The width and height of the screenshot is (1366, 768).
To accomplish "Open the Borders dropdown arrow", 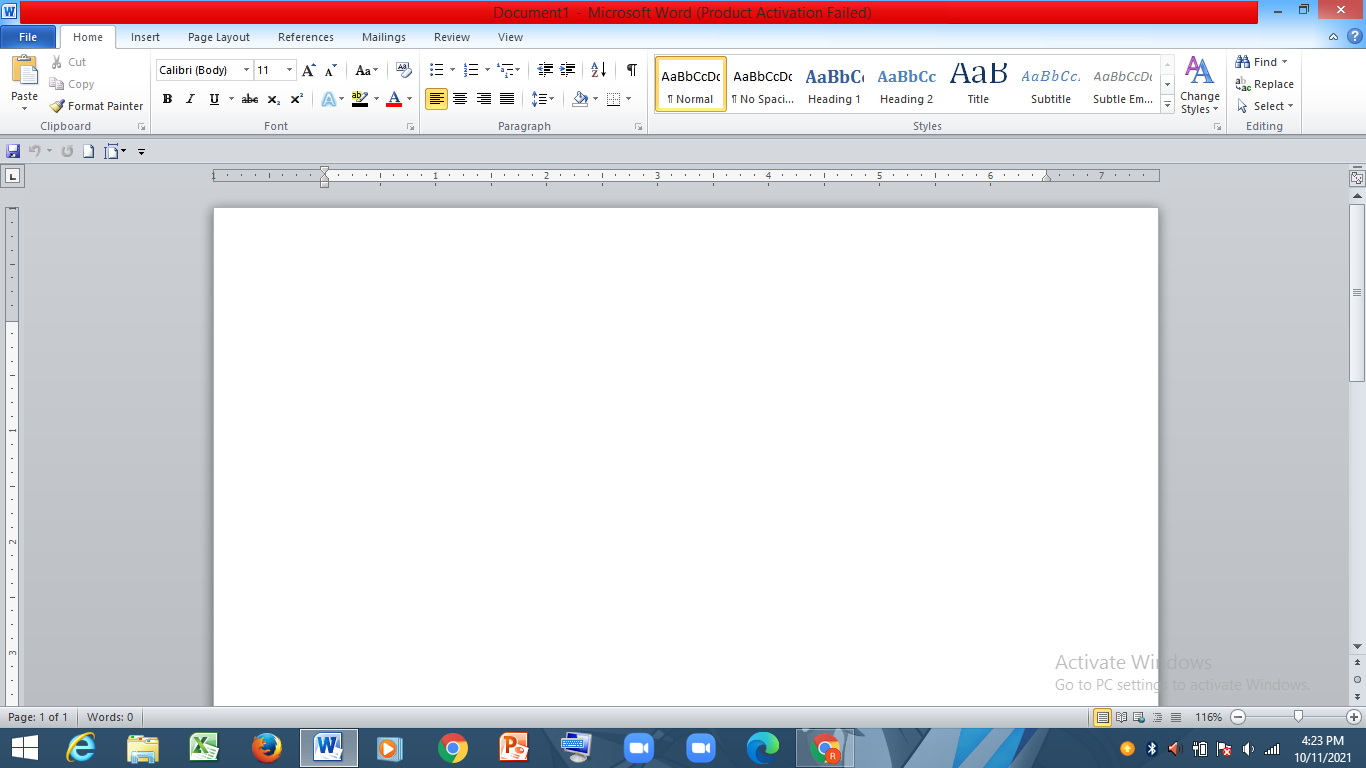I will 628,99.
